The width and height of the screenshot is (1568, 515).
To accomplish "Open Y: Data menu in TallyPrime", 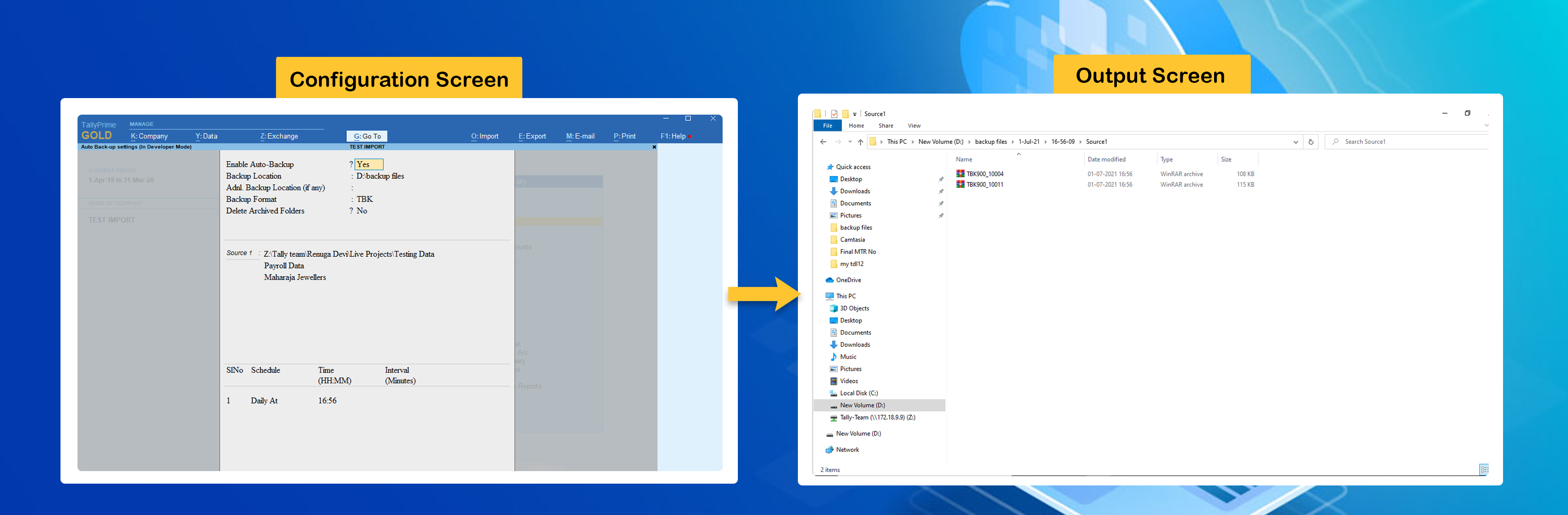I will pyautogui.click(x=207, y=136).
